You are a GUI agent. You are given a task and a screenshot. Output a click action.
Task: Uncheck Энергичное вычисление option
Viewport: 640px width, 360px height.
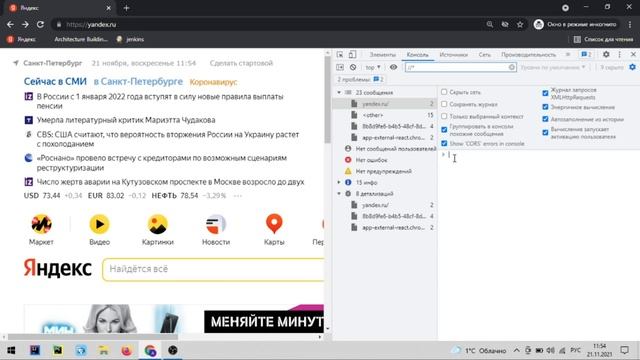coord(545,107)
